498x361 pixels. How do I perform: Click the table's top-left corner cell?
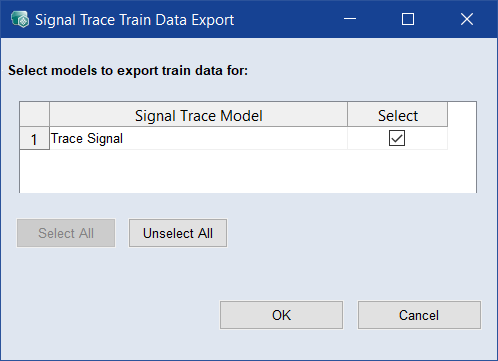(34, 114)
